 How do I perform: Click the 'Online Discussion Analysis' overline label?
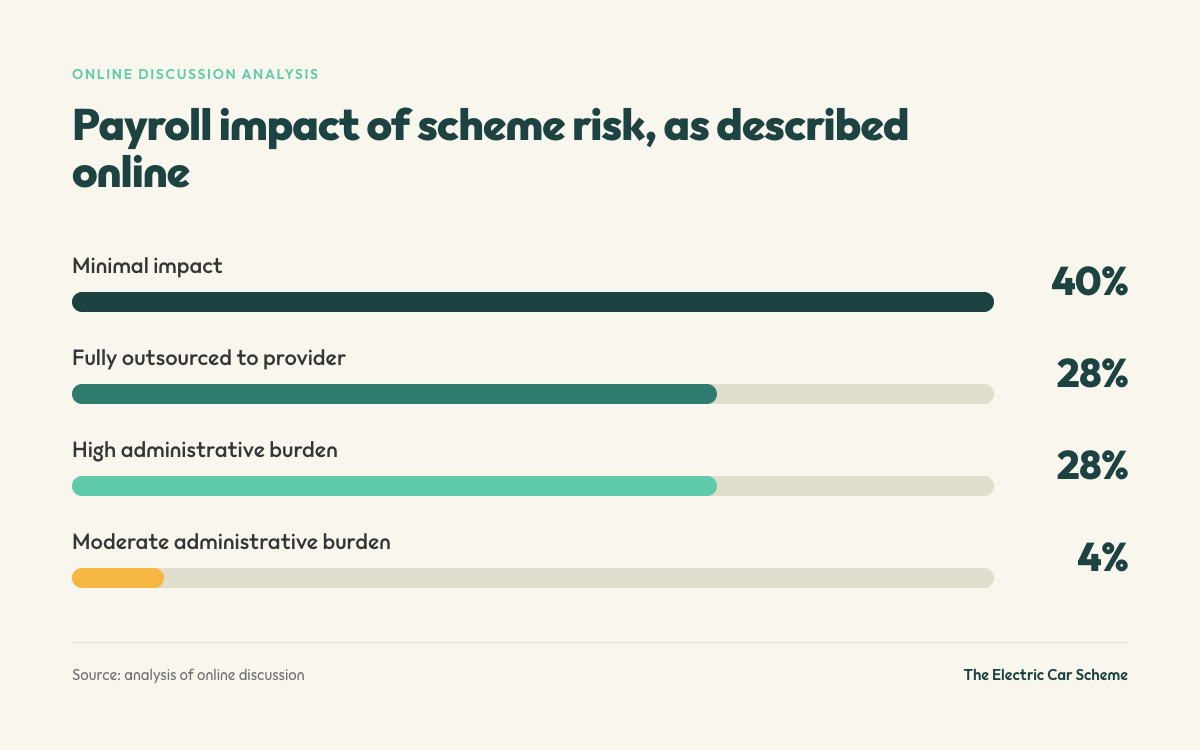(x=196, y=74)
